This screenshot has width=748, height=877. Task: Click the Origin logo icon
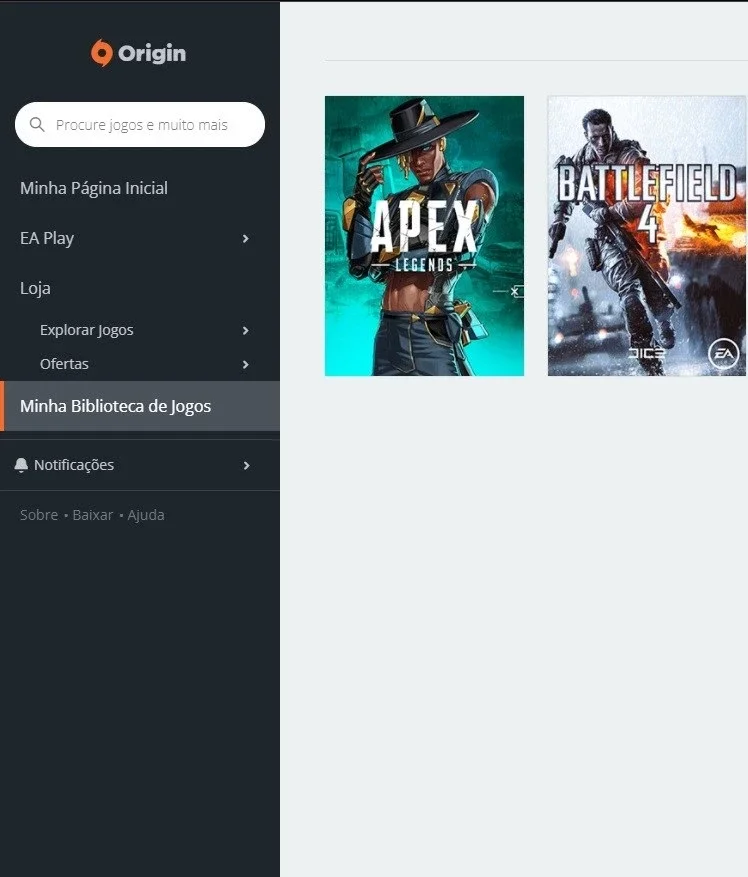tap(102, 53)
